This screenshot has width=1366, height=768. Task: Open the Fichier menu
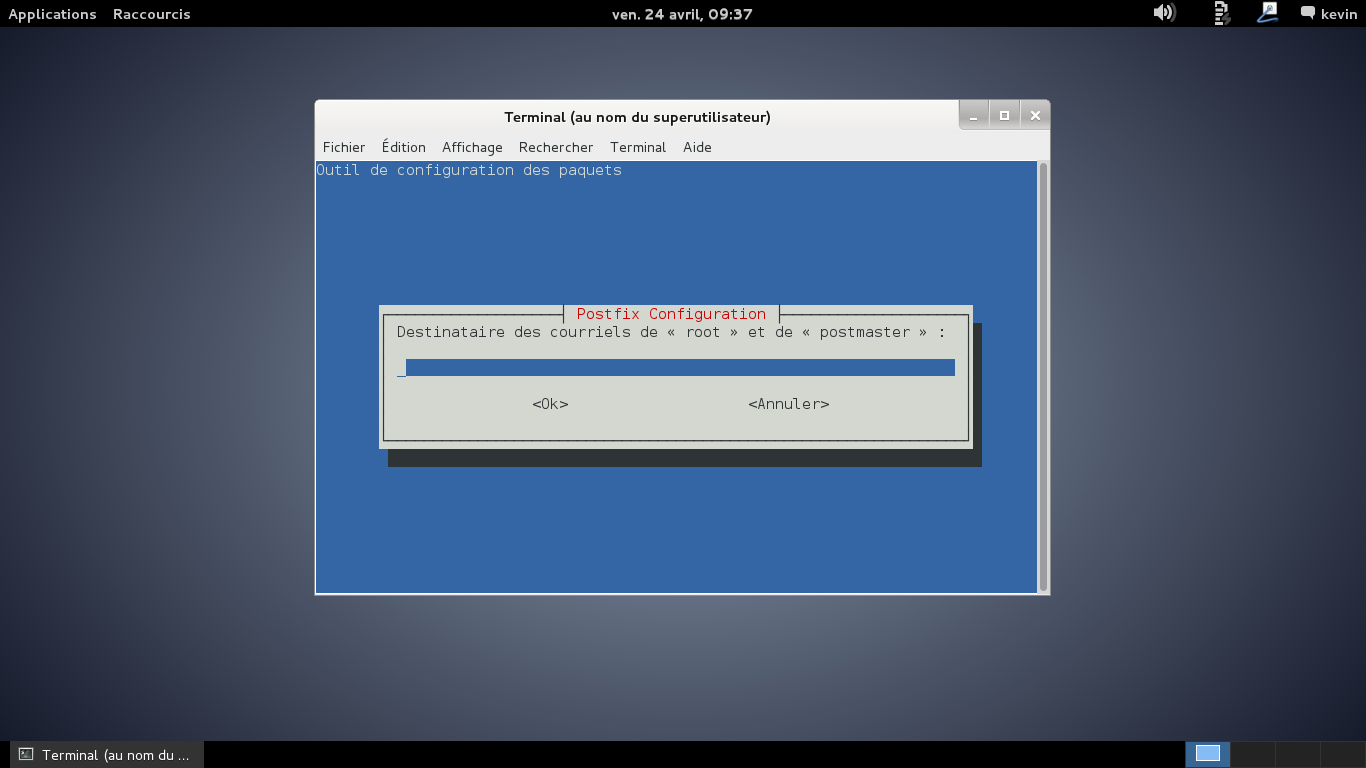pos(344,147)
